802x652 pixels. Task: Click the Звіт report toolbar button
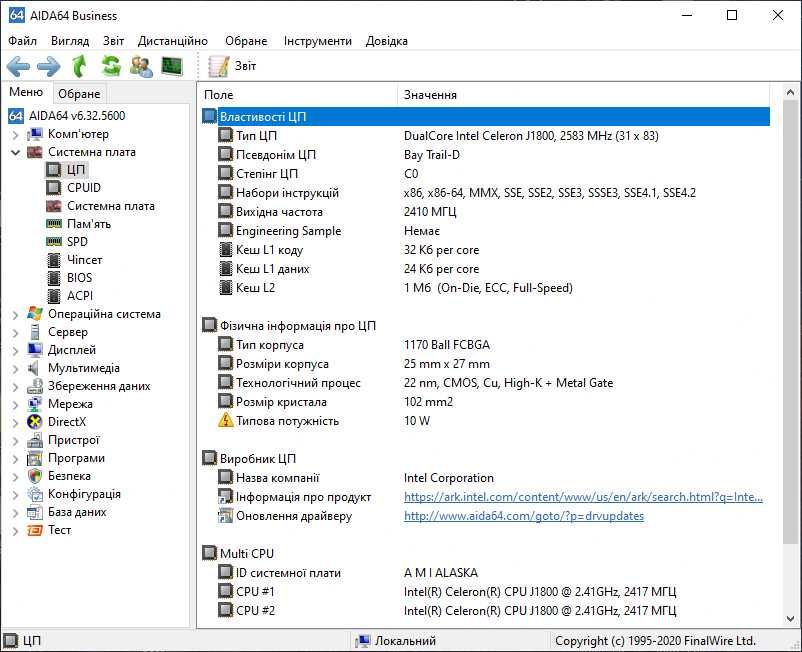pyautogui.click(x=232, y=66)
